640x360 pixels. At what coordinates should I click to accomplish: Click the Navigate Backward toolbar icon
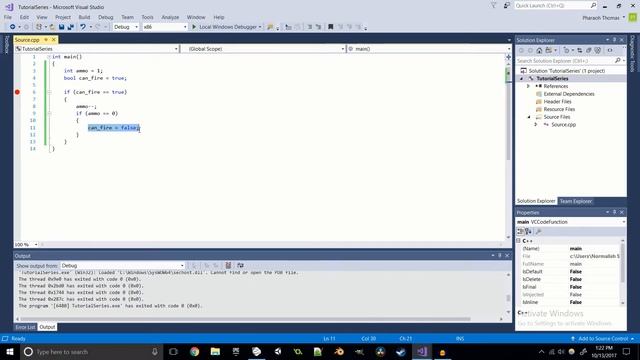point(12,27)
